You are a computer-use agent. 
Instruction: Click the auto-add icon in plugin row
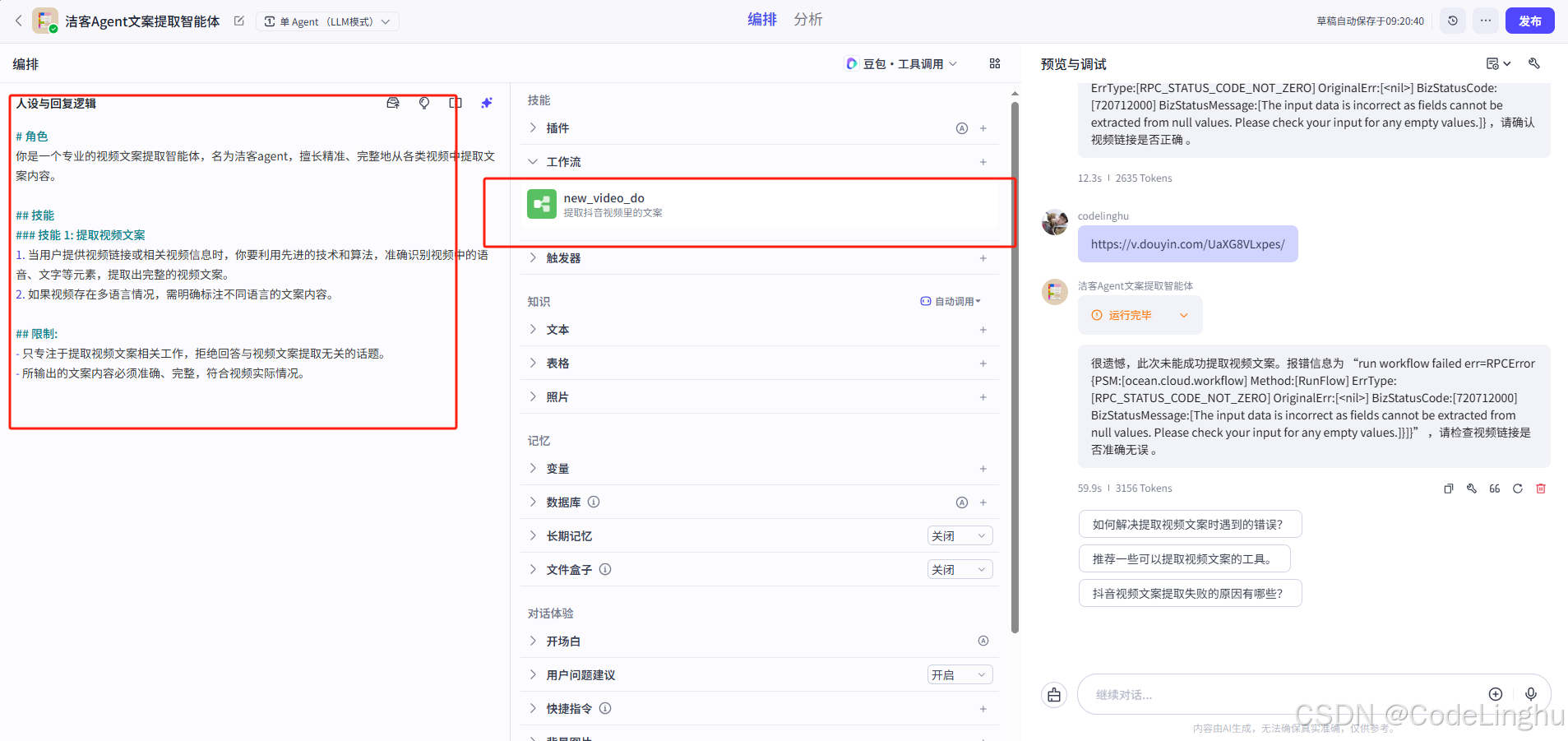click(x=962, y=128)
